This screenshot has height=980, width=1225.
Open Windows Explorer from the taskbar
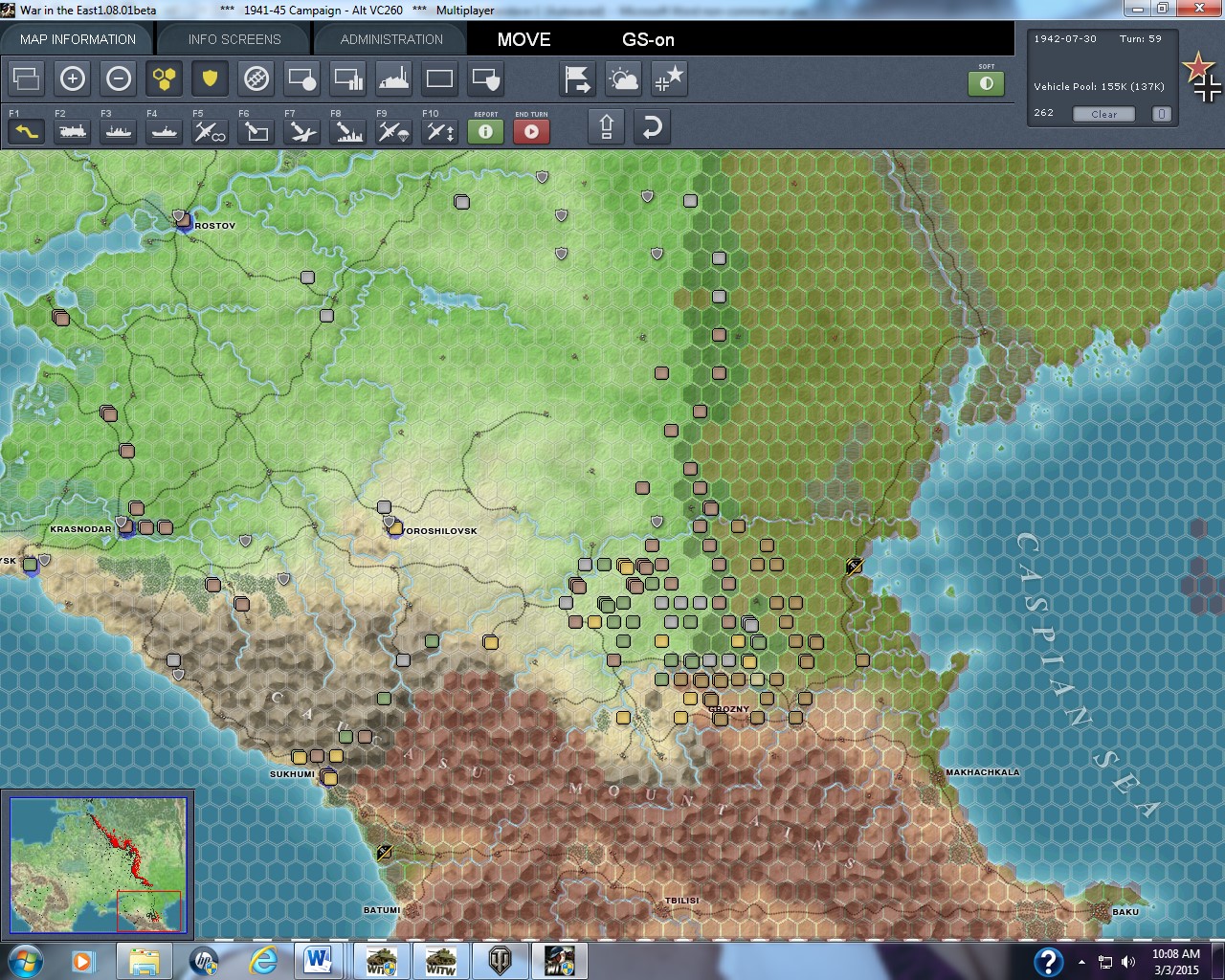tap(145, 960)
